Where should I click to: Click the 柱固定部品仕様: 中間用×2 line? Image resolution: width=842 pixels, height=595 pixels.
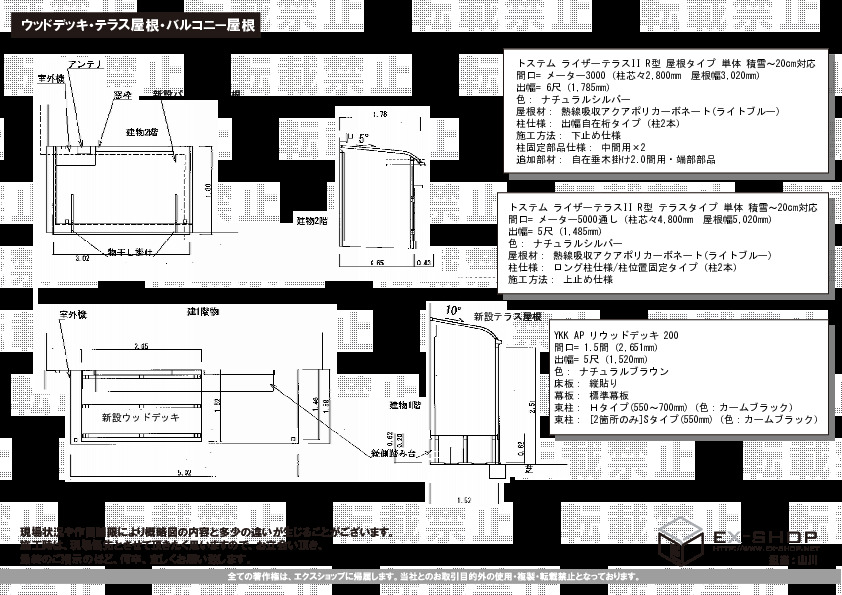coord(581,147)
